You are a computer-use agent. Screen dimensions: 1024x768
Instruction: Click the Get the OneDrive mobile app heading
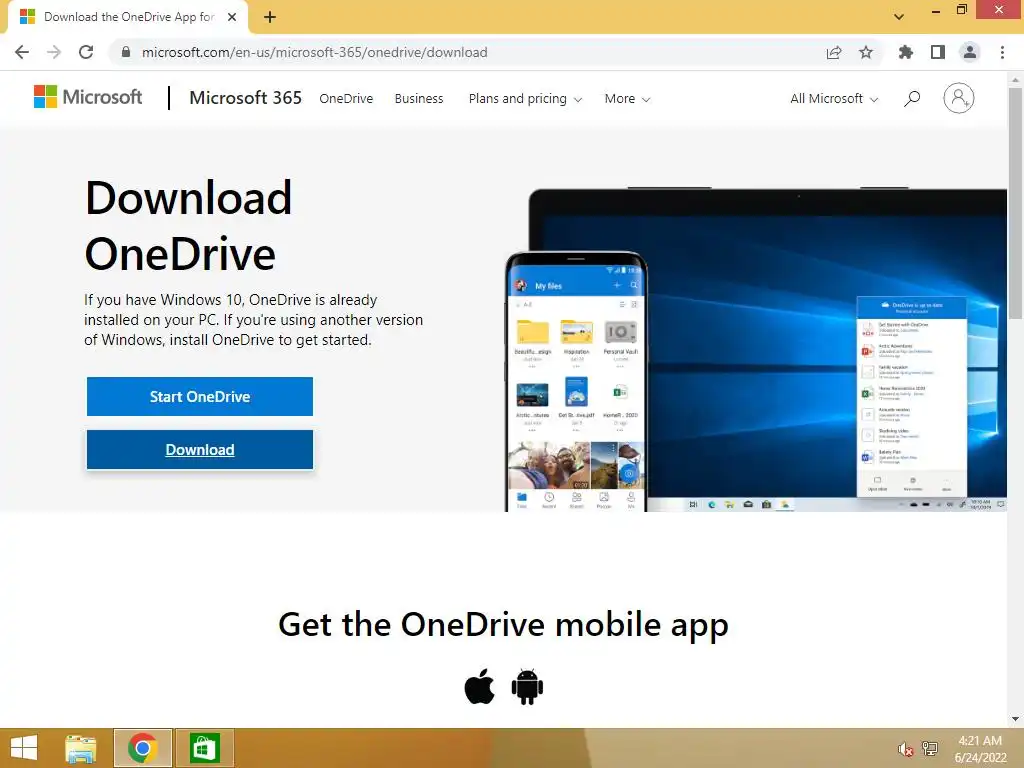point(504,625)
